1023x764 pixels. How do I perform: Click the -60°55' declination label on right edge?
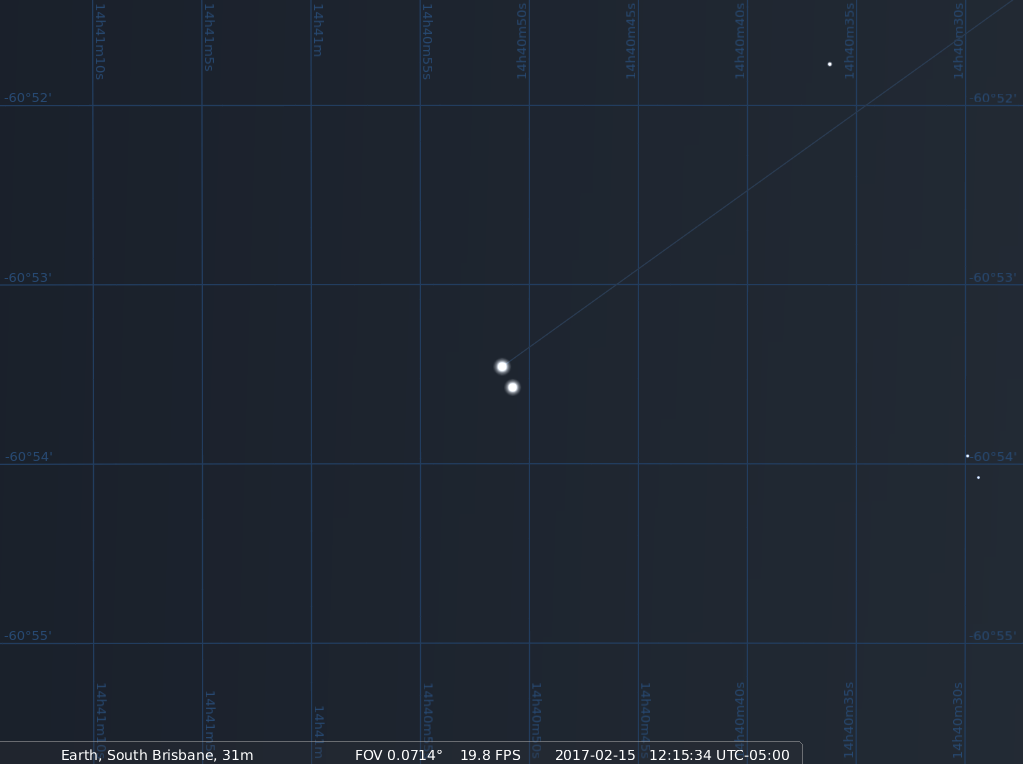tap(994, 636)
